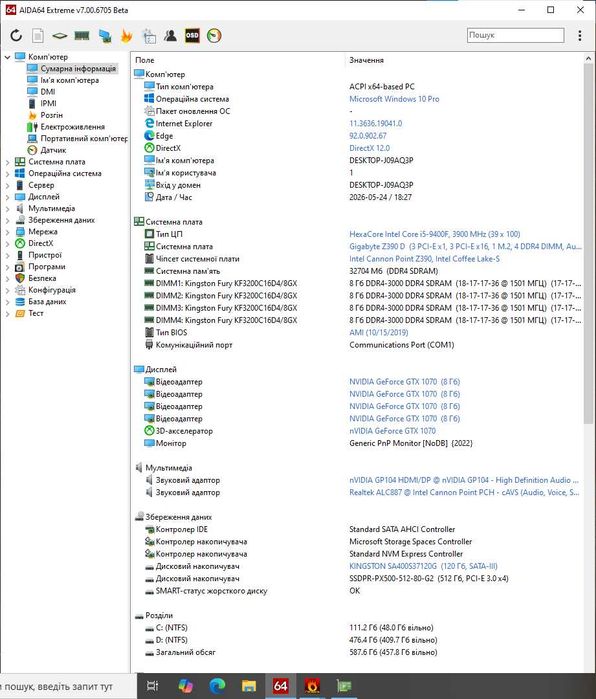Click the network computers toolbar icon

click(105, 35)
